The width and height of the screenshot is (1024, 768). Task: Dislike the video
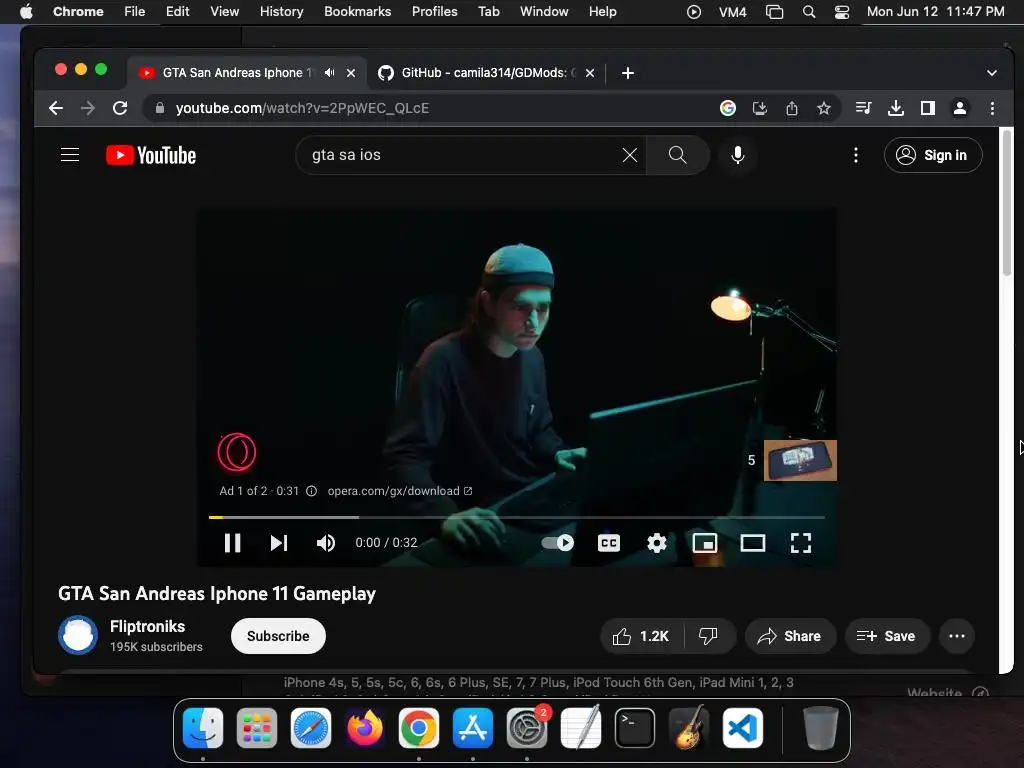pos(708,636)
